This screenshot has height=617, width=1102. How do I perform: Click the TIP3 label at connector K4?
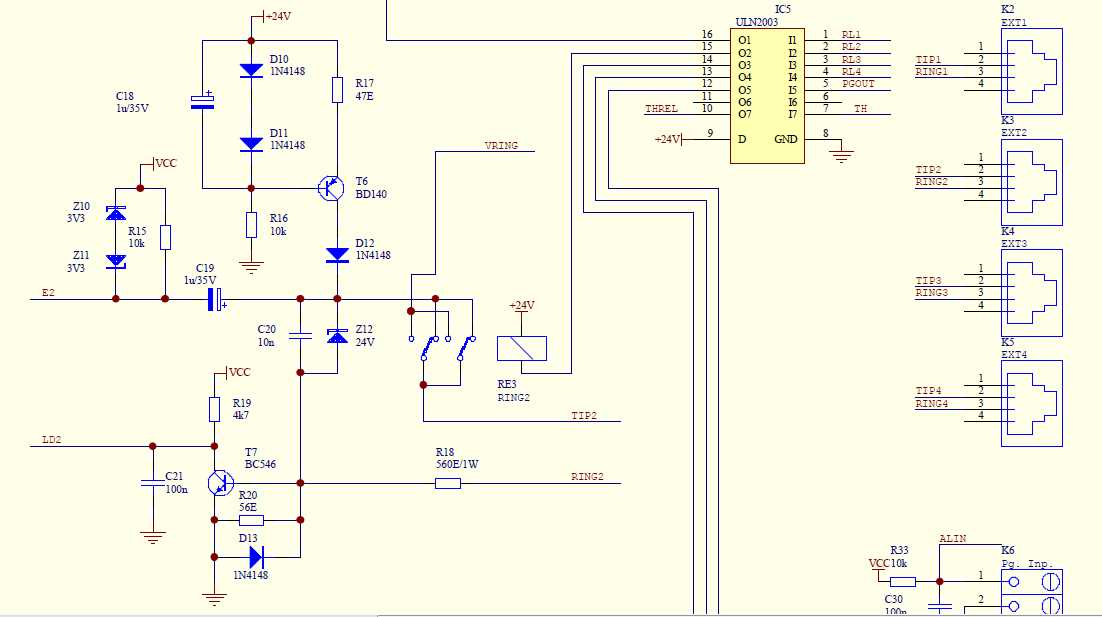point(928,280)
